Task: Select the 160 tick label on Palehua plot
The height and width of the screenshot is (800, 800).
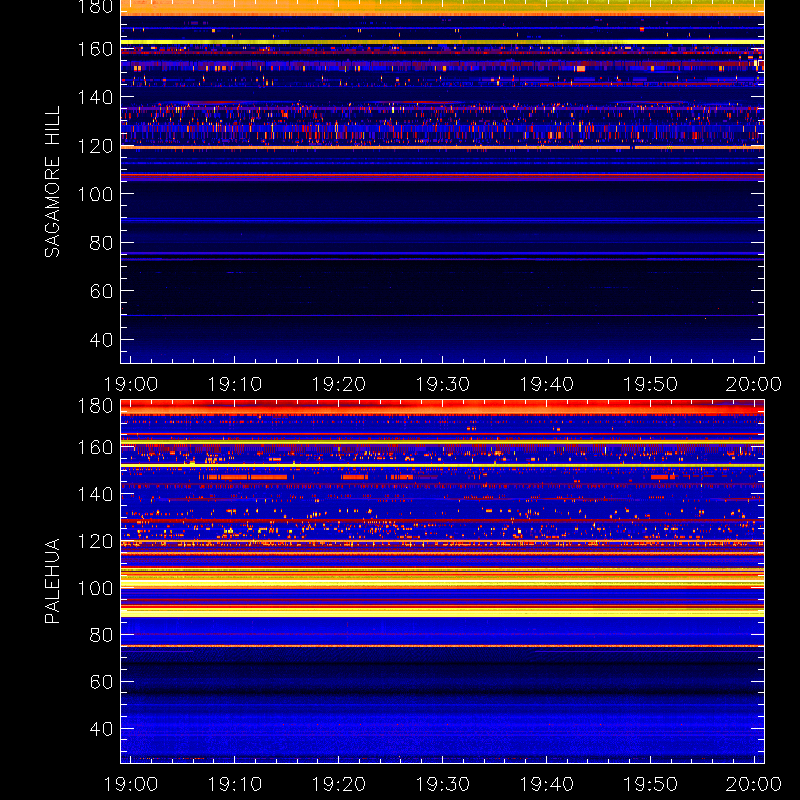Action: (x=95, y=447)
